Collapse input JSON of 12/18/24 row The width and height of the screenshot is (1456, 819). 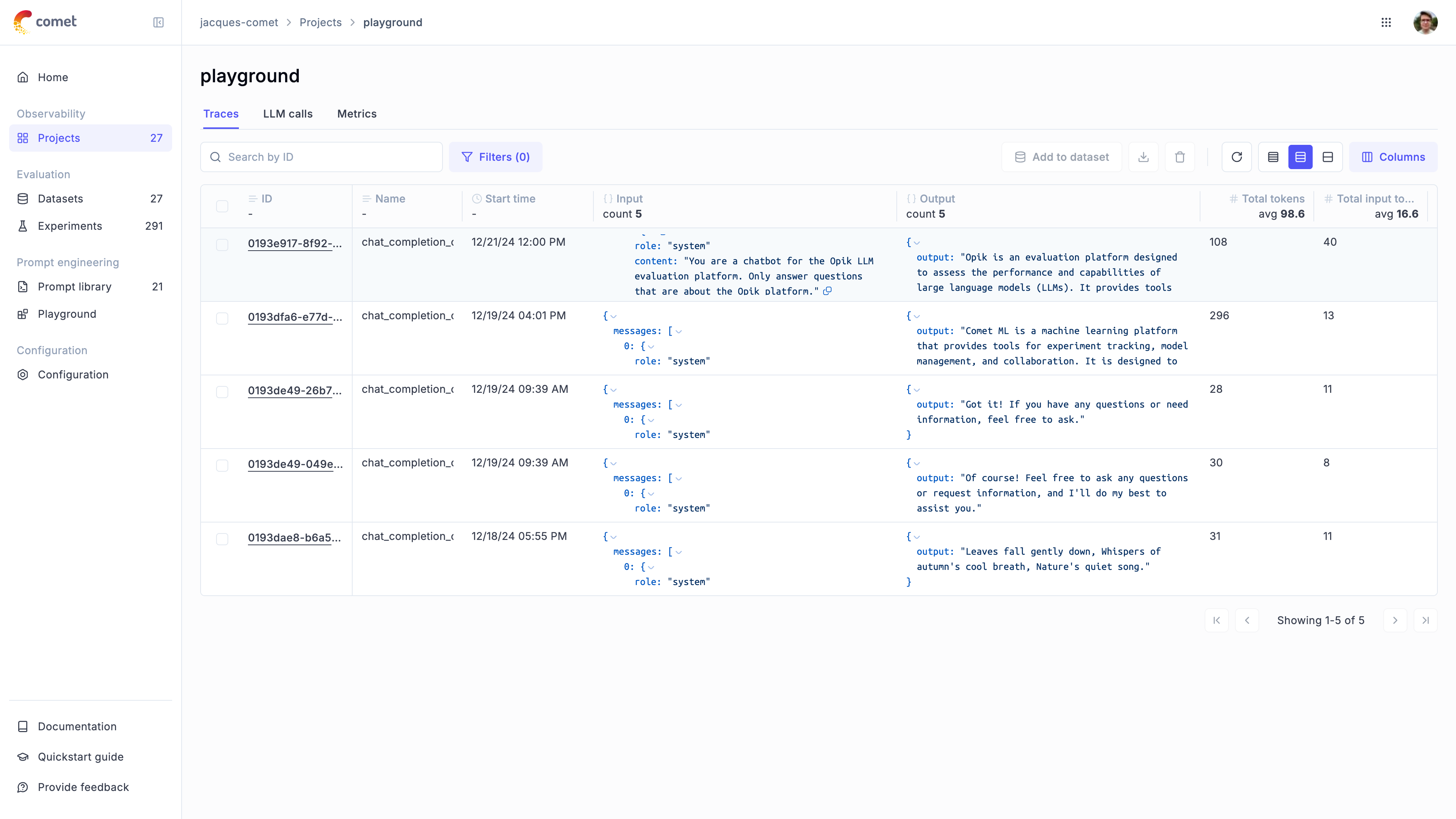613,537
